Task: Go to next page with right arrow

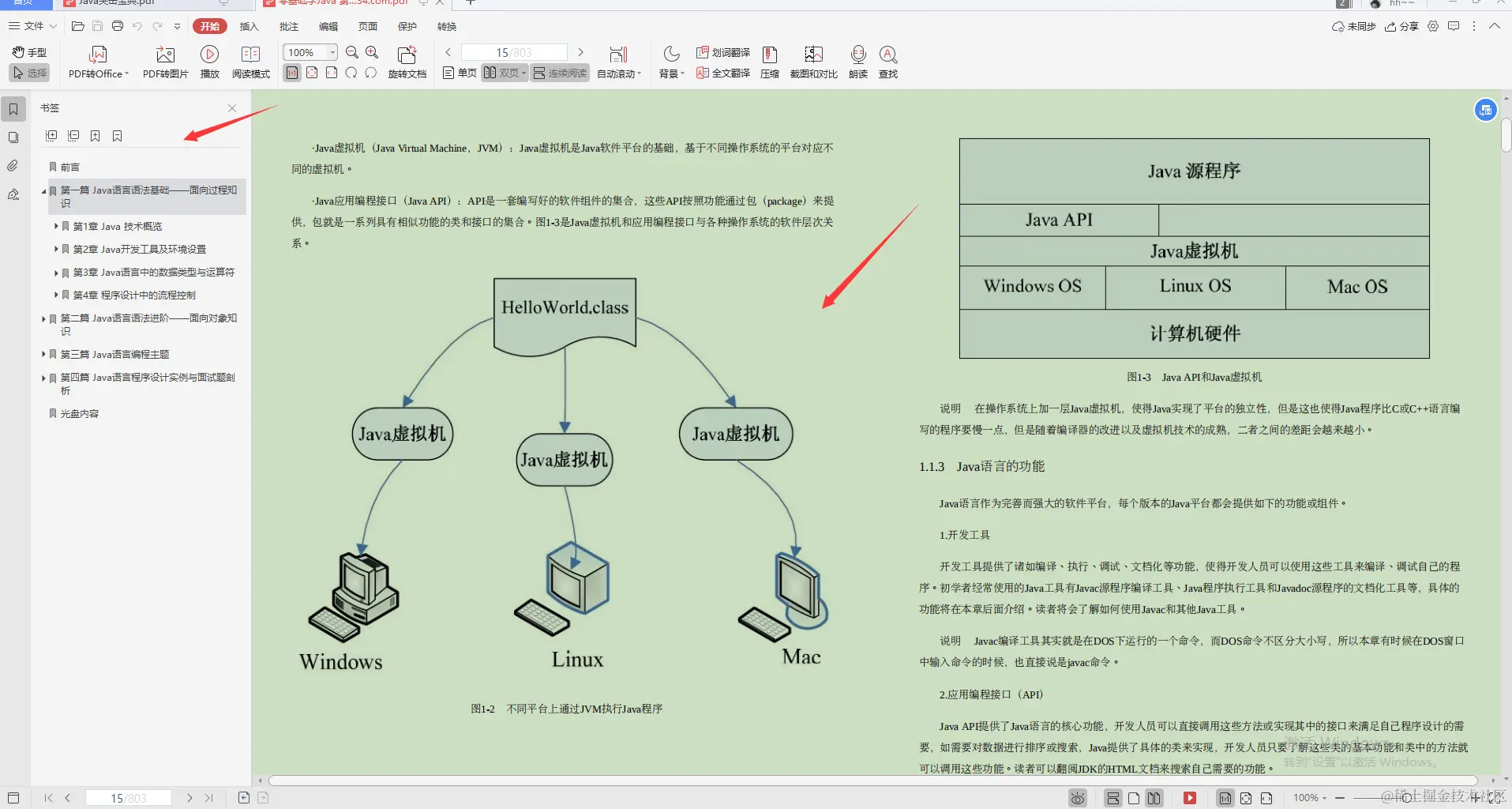Action: [581, 52]
